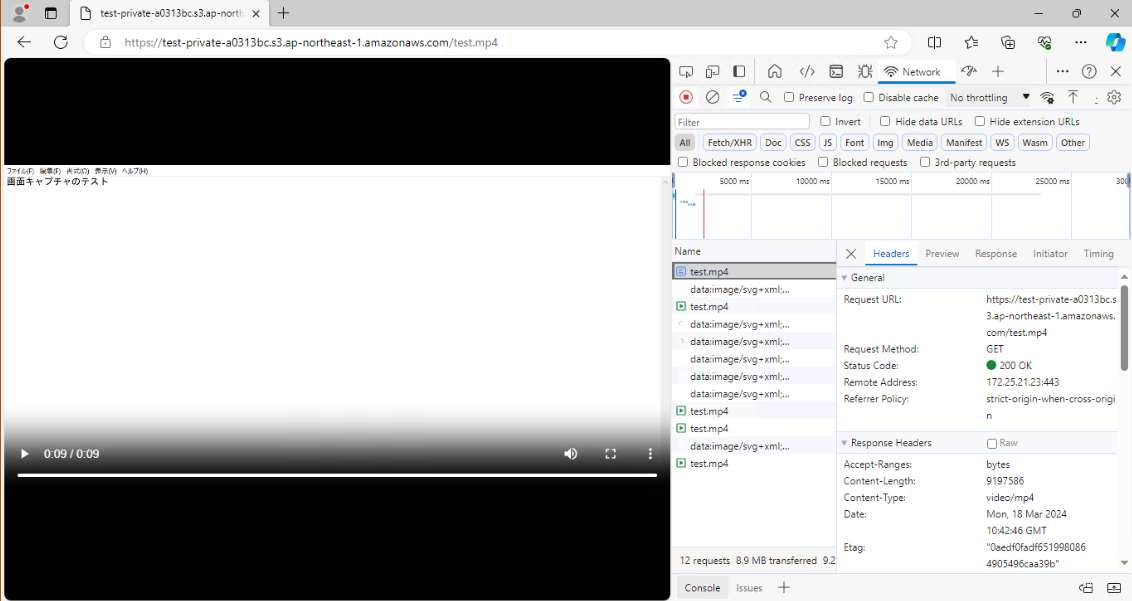This screenshot has width=1132, height=601.
Task: Filter requests by Doc
Action: click(x=773, y=142)
